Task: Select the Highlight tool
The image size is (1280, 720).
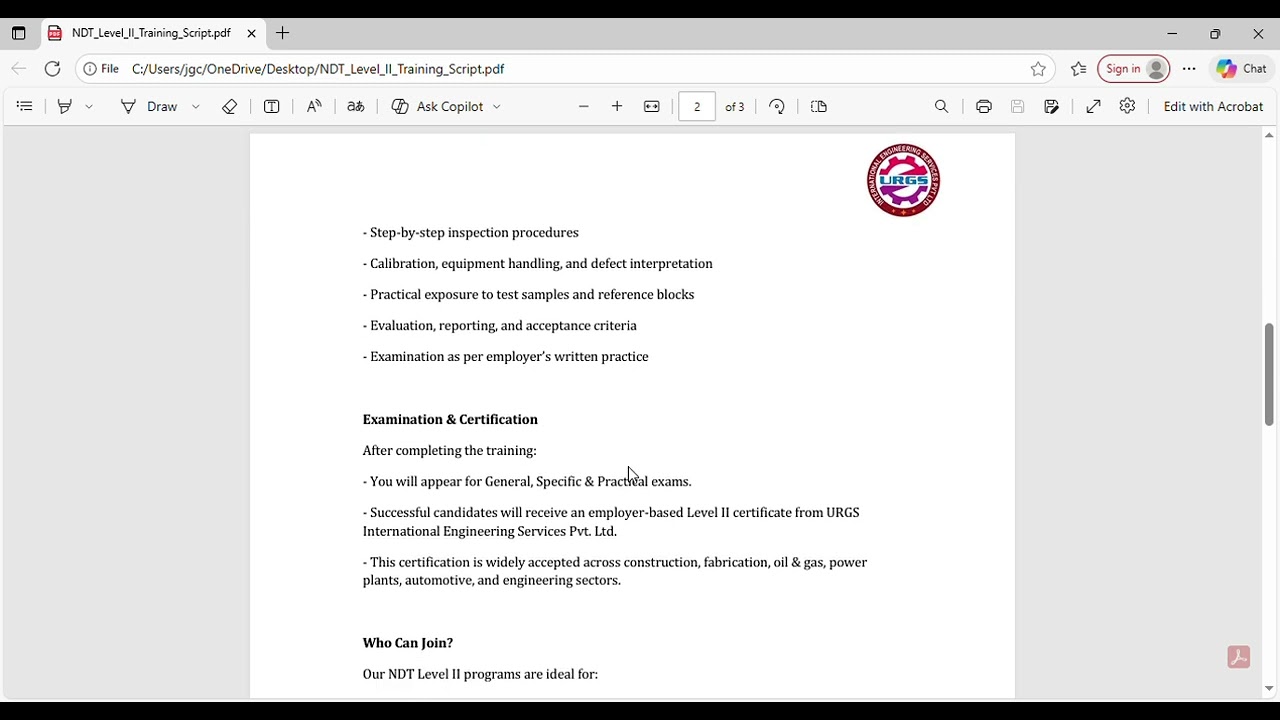Action: pyautogui.click(x=65, y=106)
